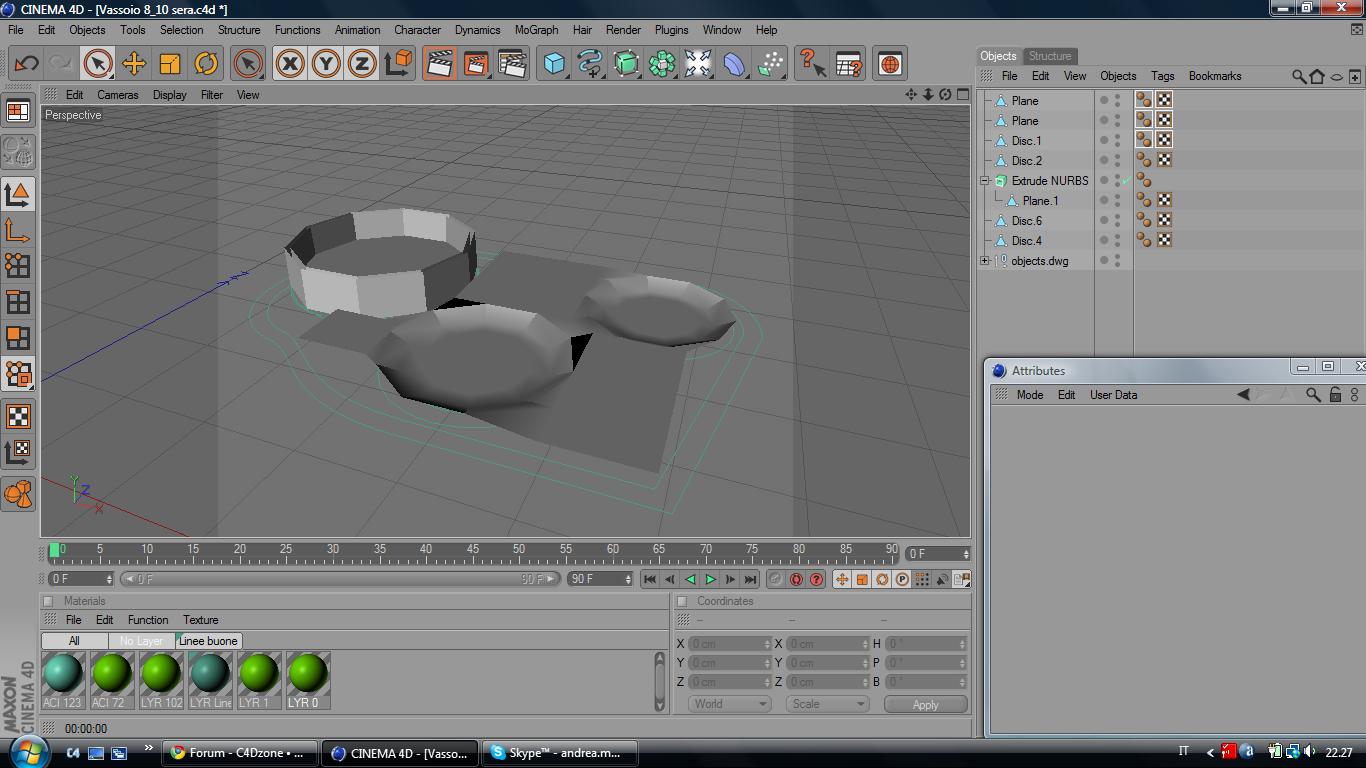
Task: Click the Object Manager search magnifier icon
Action: 1298,76
